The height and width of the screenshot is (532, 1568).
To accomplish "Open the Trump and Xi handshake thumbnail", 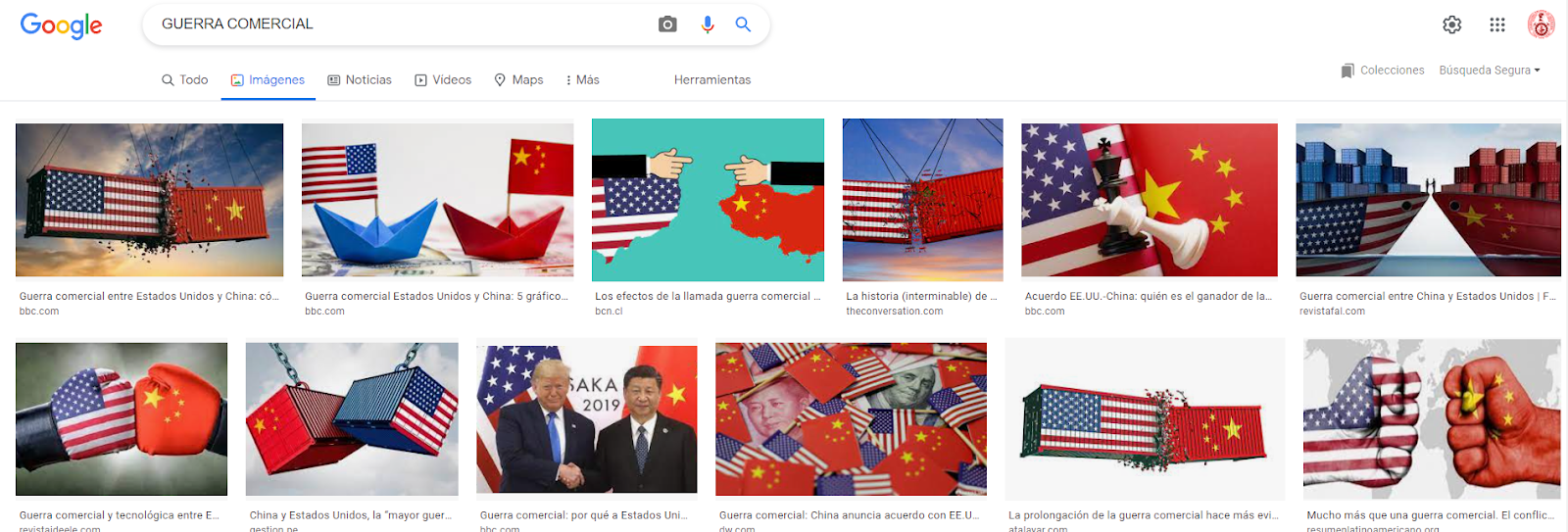I will click(587, 418).
